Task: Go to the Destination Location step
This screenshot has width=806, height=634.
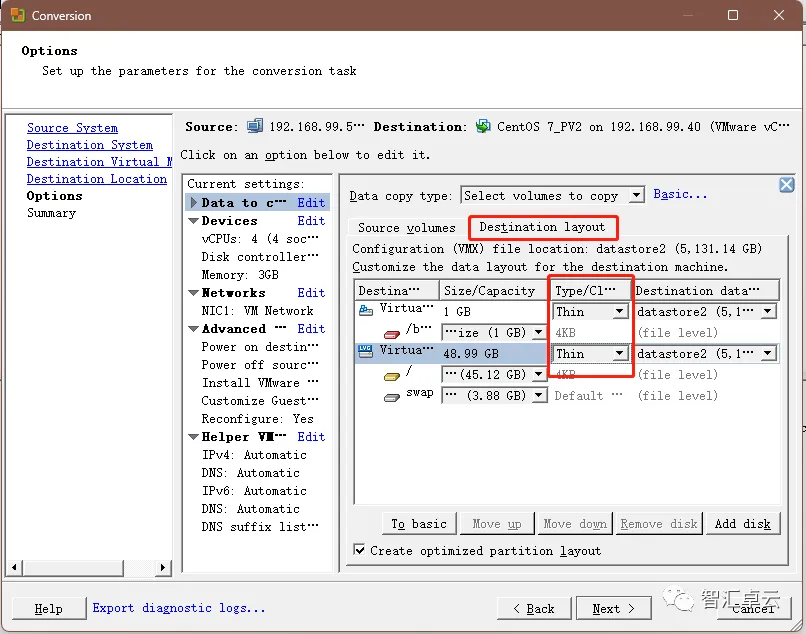Action: click(97, 179)
